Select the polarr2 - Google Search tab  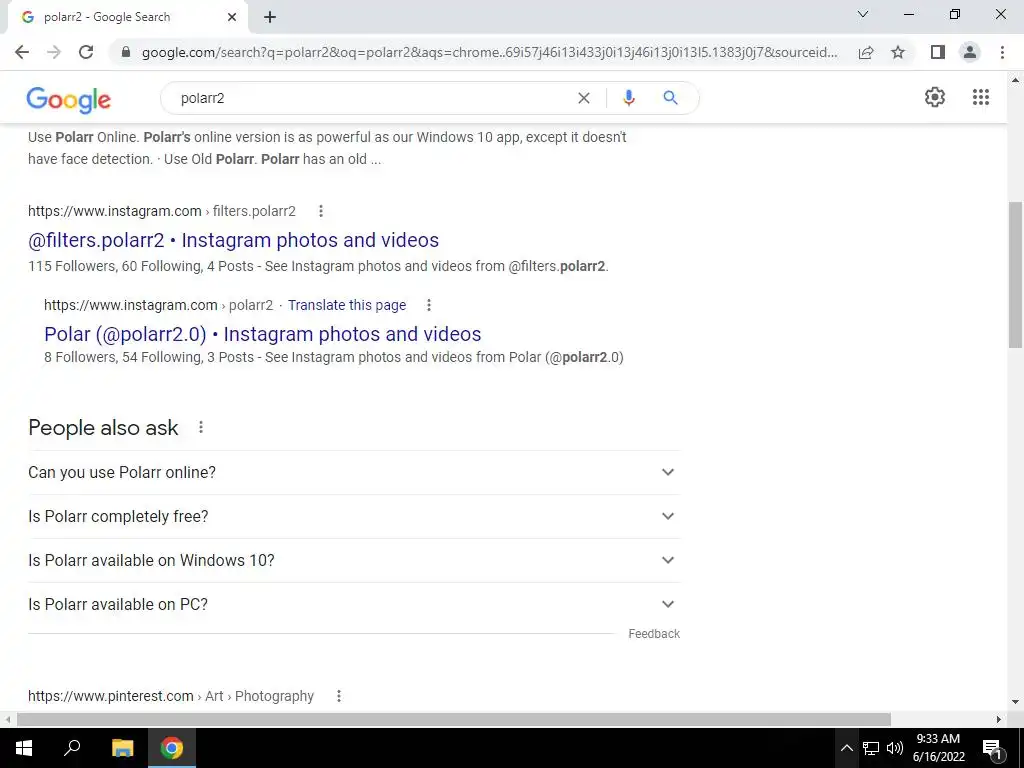(127, 18)
